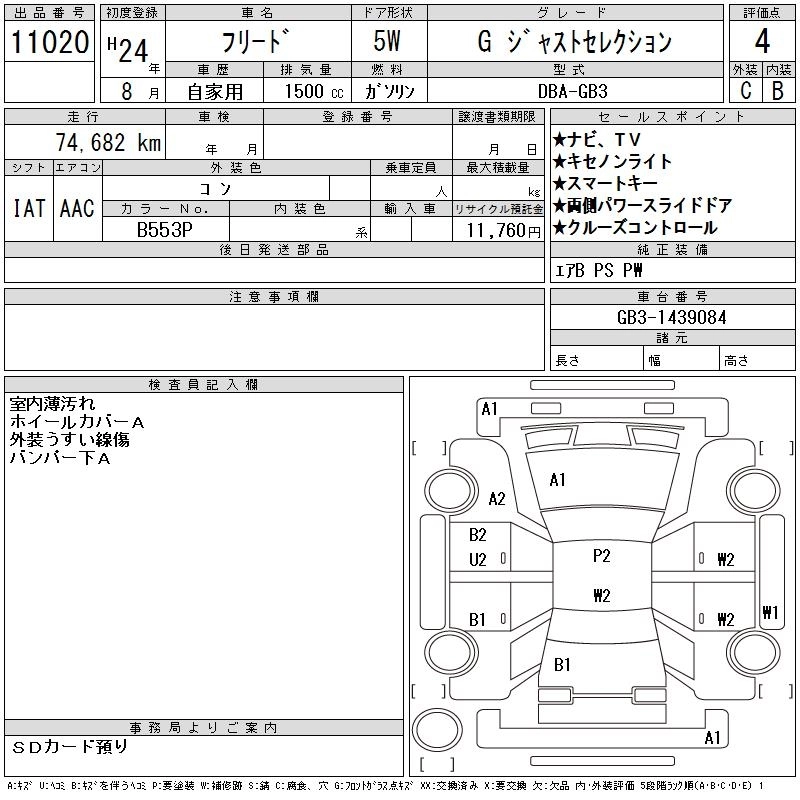Click the damage code legend line
The width and height of the screenshot is (800, 800).
click(385, 786)
